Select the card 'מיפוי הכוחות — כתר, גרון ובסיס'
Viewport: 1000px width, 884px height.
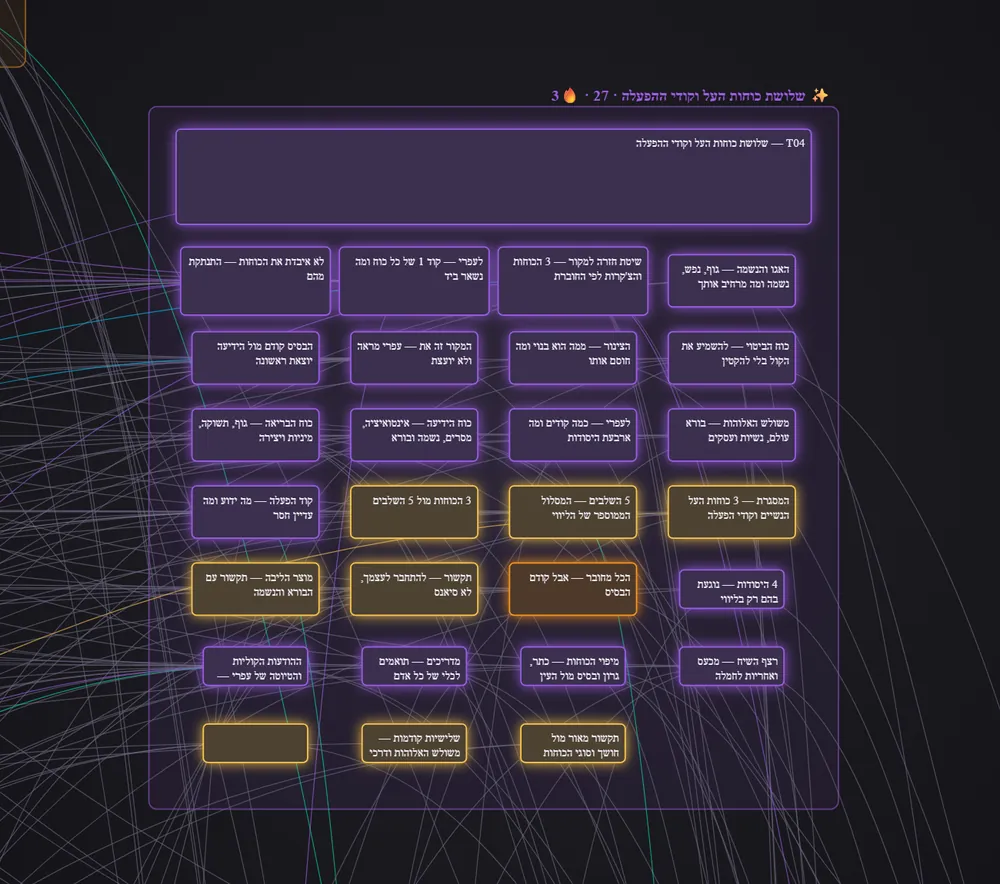click(x=573, y=667)
